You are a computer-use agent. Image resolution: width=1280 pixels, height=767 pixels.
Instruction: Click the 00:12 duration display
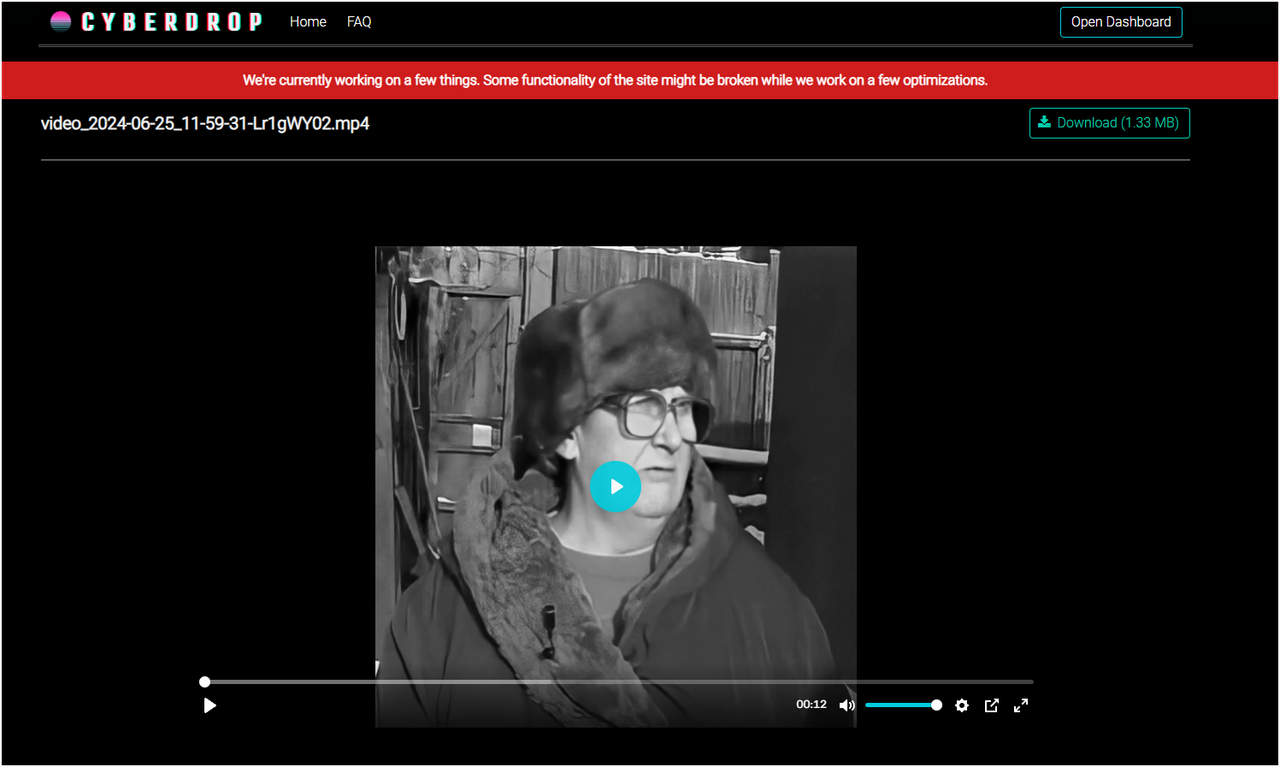coord(811,705)
